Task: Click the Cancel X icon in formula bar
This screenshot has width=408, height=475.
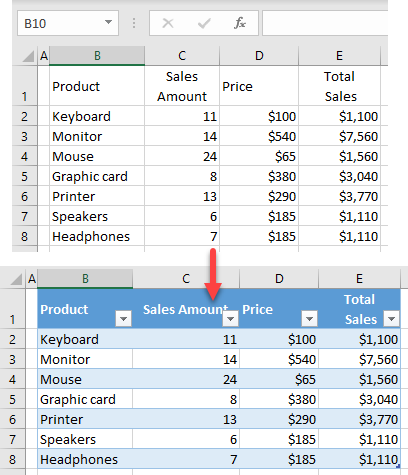Action: click(168, 23)
